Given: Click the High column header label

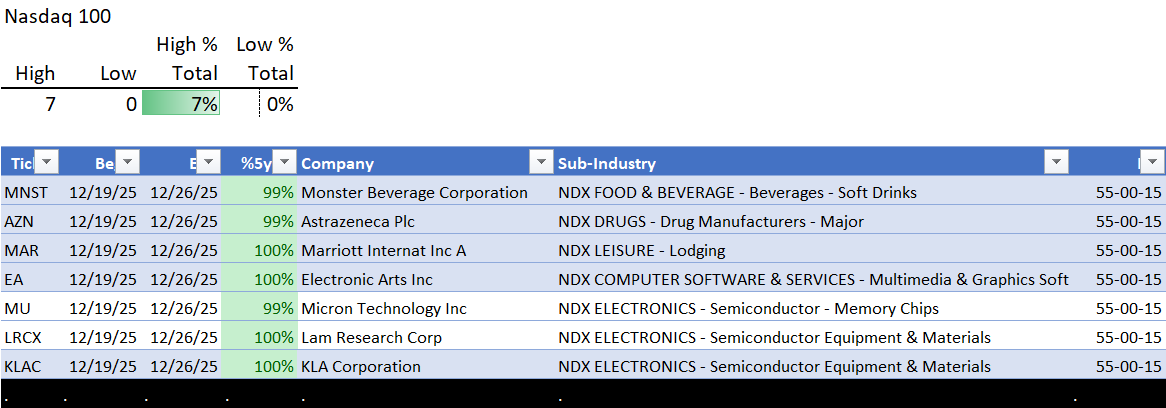Looking at the screenshot, I should 35,74.
